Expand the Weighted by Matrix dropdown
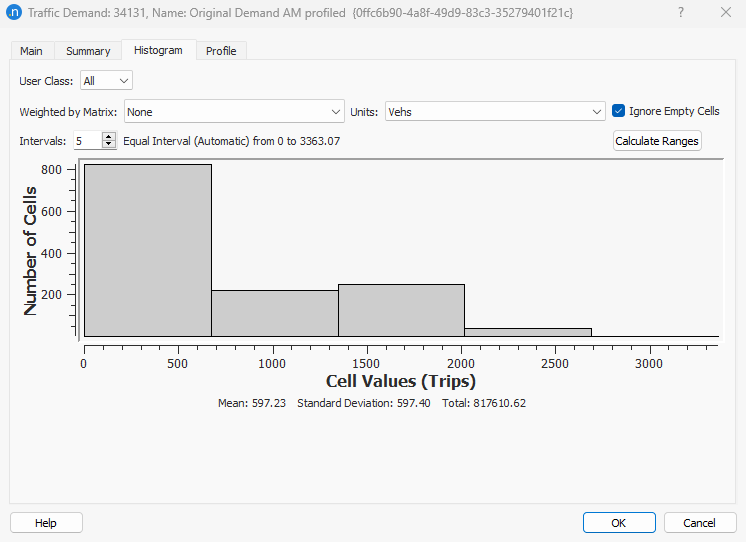The image size is (746, 542). pos(234,112)
